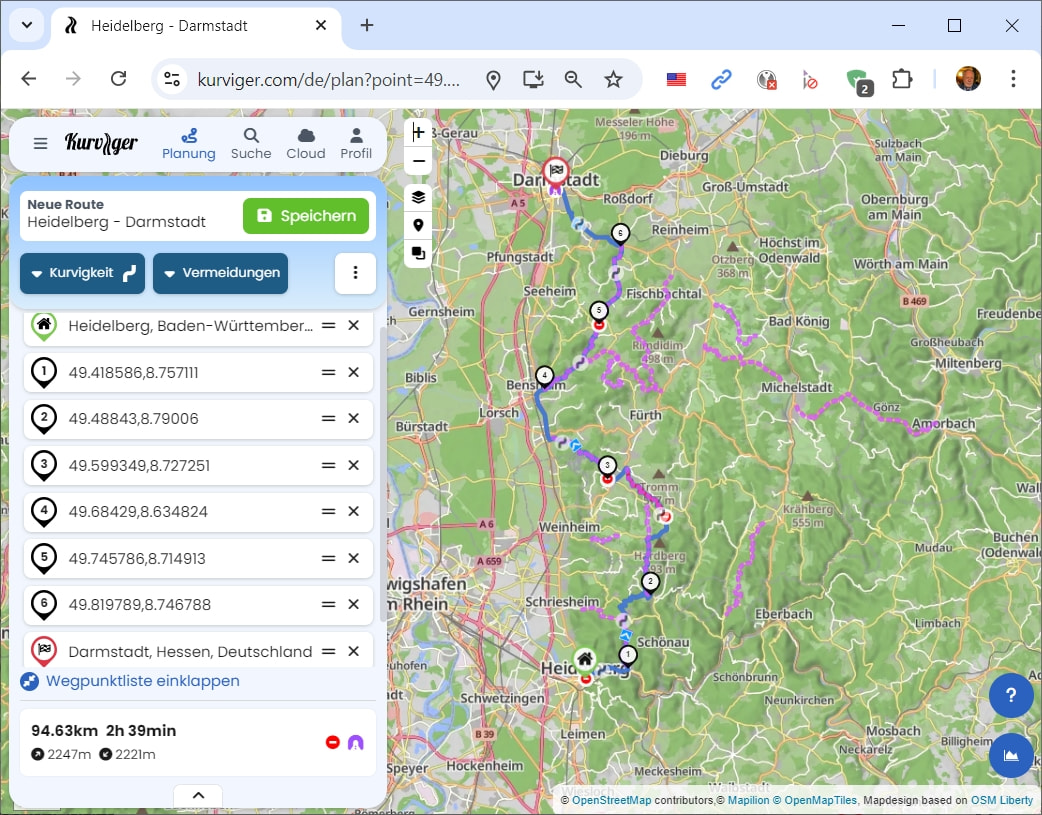Screen dimensions: 1042x815
Task: Click the map location pin button
Action: 418,225
